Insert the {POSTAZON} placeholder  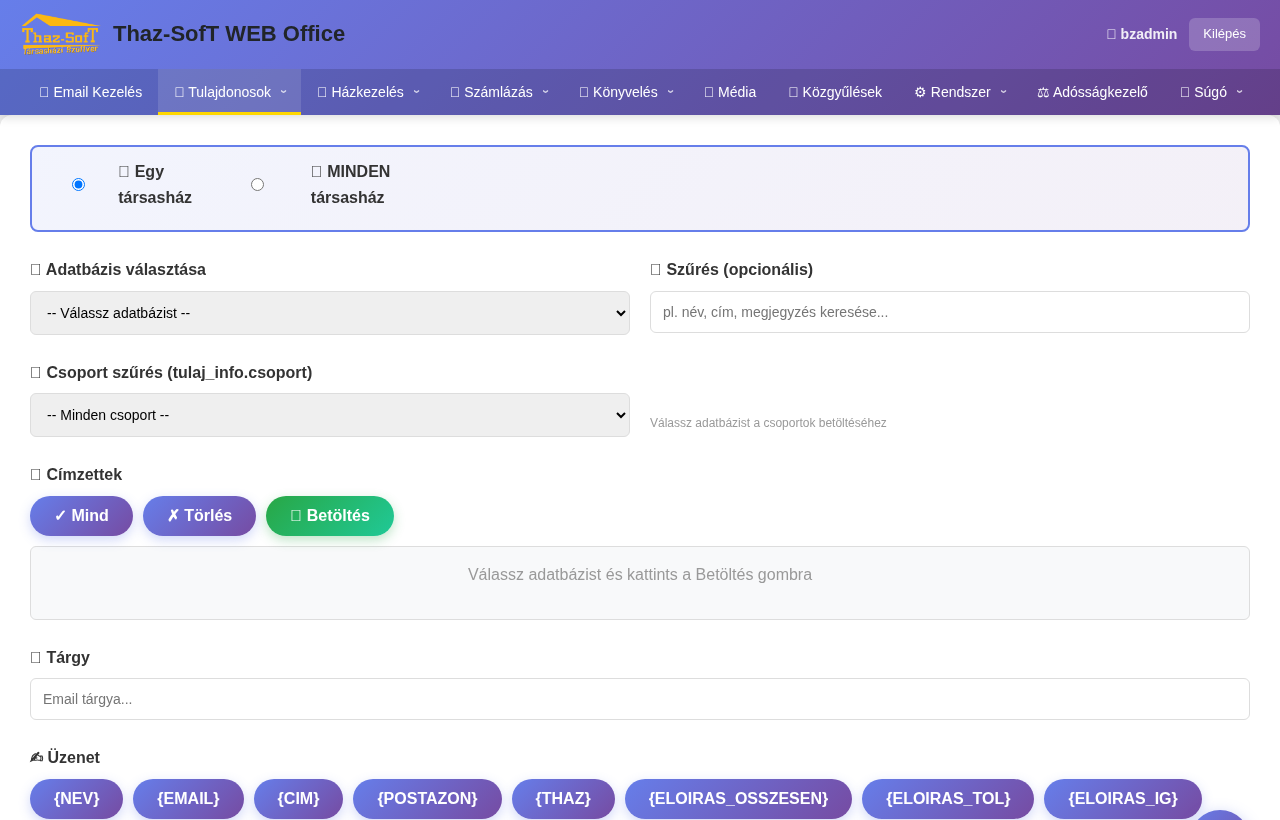[427, 799]
